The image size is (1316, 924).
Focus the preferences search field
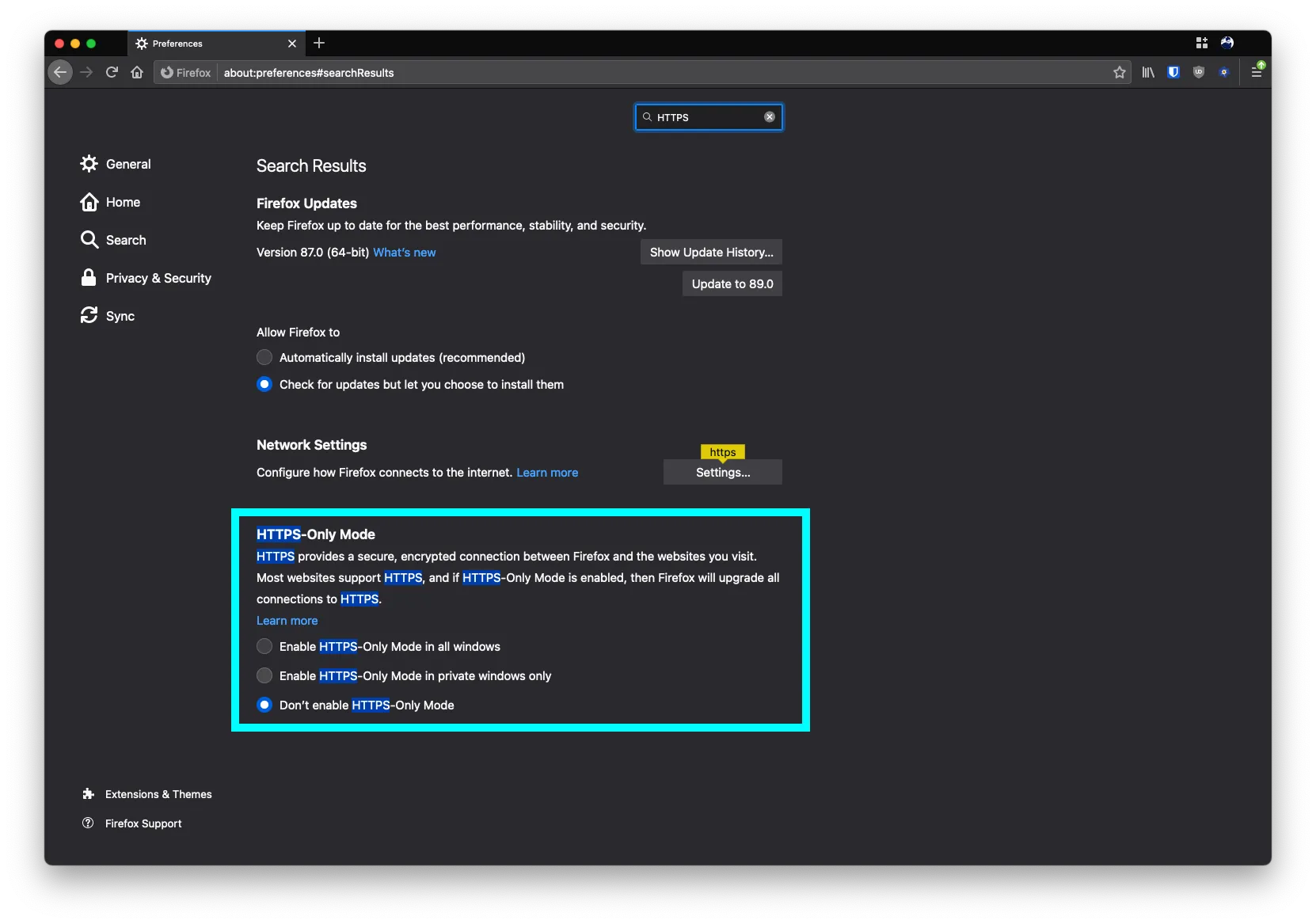[x=709, y=117]
